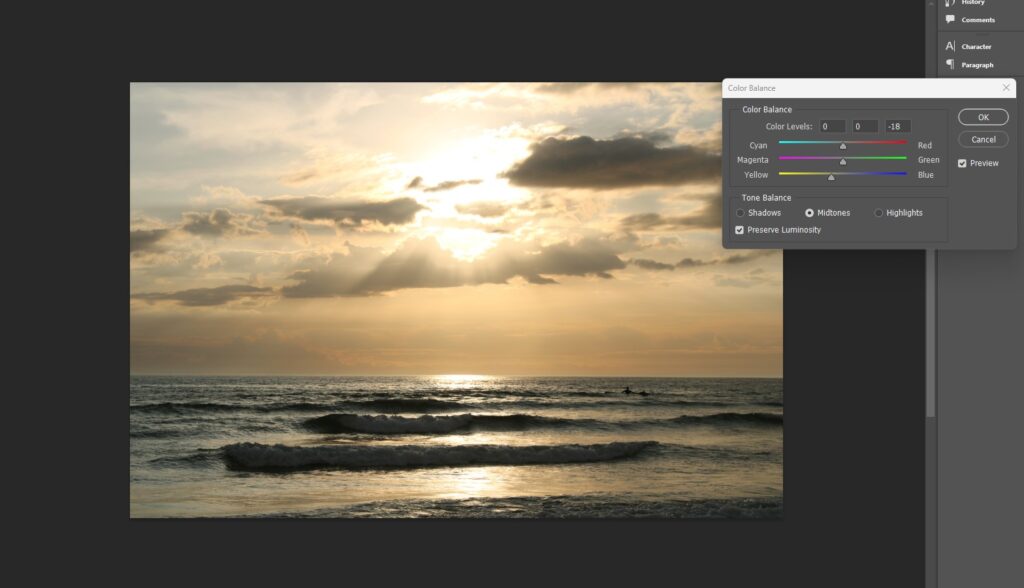Image resolution: width=1024 pixels, height=588 pixels.
Task: Click the History panel label
Action: click(x=972, y=3)
